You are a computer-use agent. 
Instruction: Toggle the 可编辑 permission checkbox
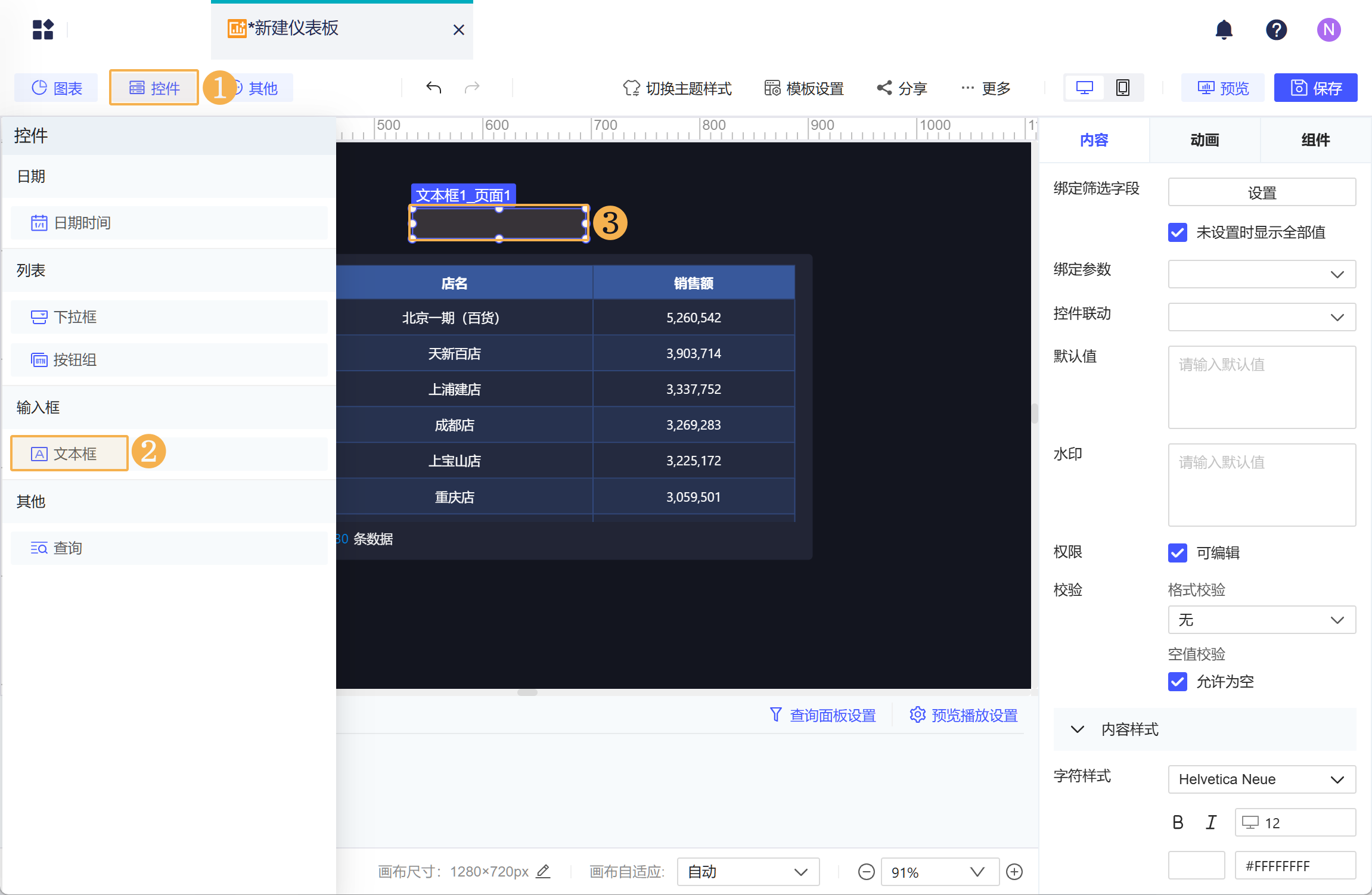point(1178,553)
